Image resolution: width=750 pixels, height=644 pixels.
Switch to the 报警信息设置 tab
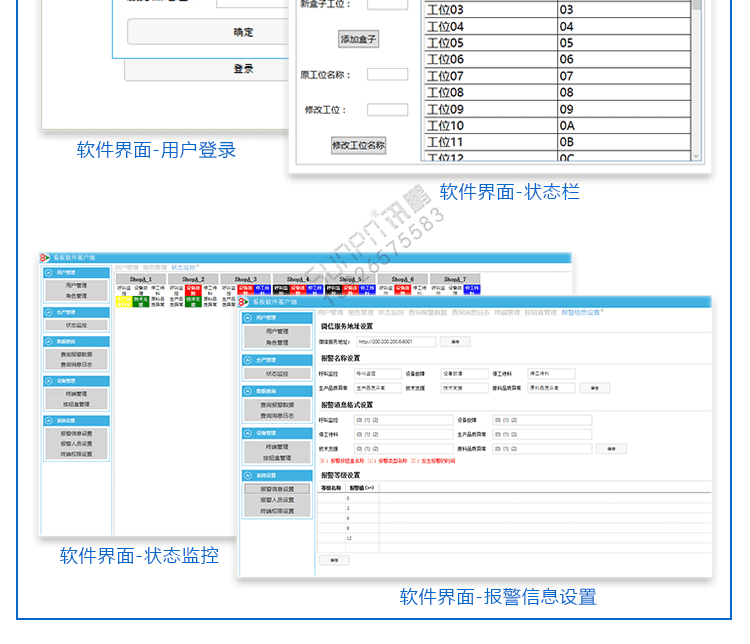click(583, 313)
